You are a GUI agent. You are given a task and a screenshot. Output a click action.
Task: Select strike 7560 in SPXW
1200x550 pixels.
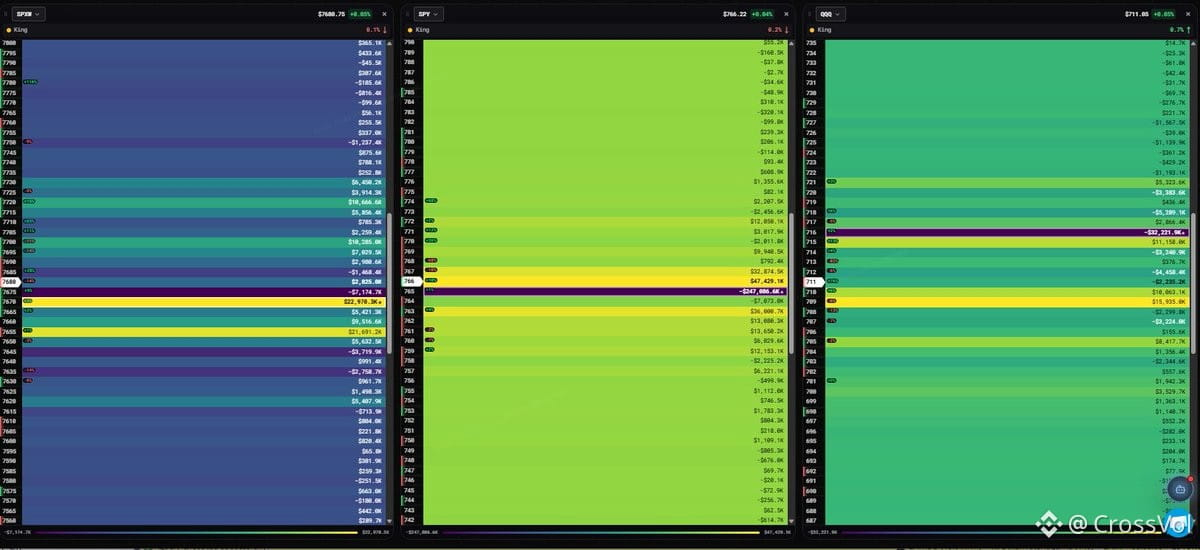[x=9, y=521]
